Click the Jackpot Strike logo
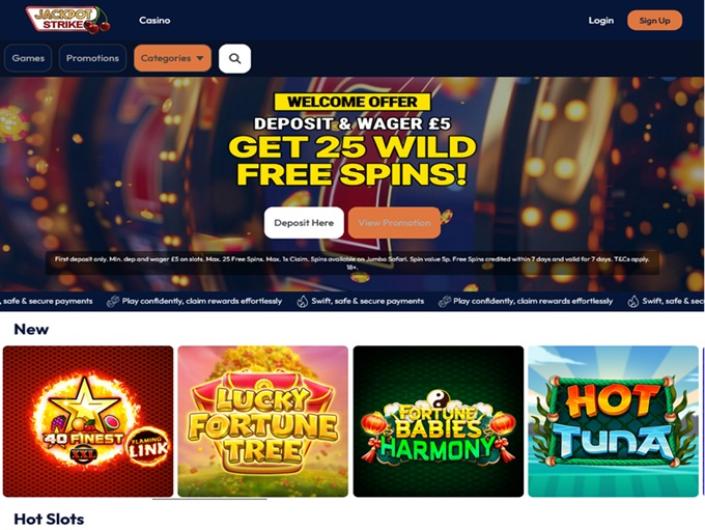 (68, 20)
